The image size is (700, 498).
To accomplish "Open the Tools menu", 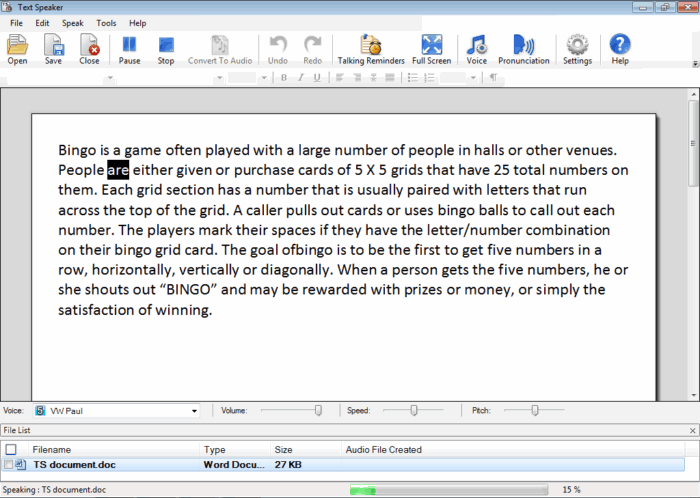I will (x=106, y=22).
